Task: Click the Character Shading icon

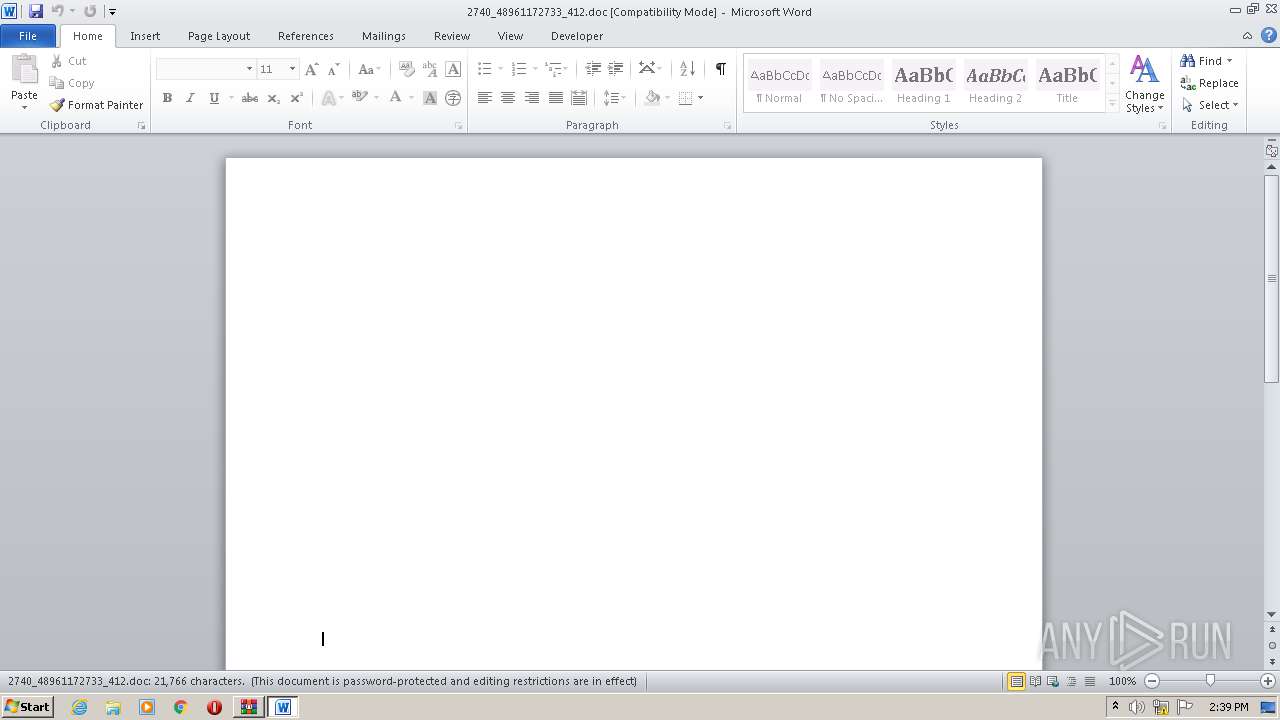Action: click(430, 98)
